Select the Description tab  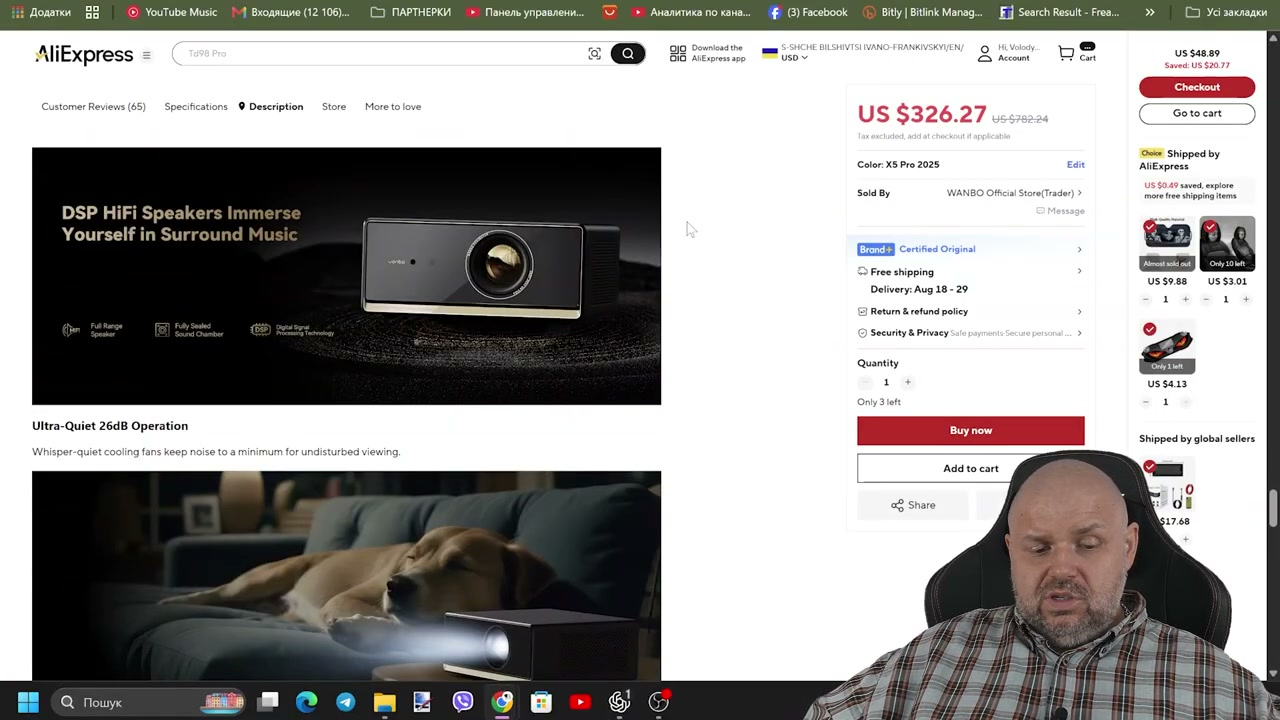[271, 106]
